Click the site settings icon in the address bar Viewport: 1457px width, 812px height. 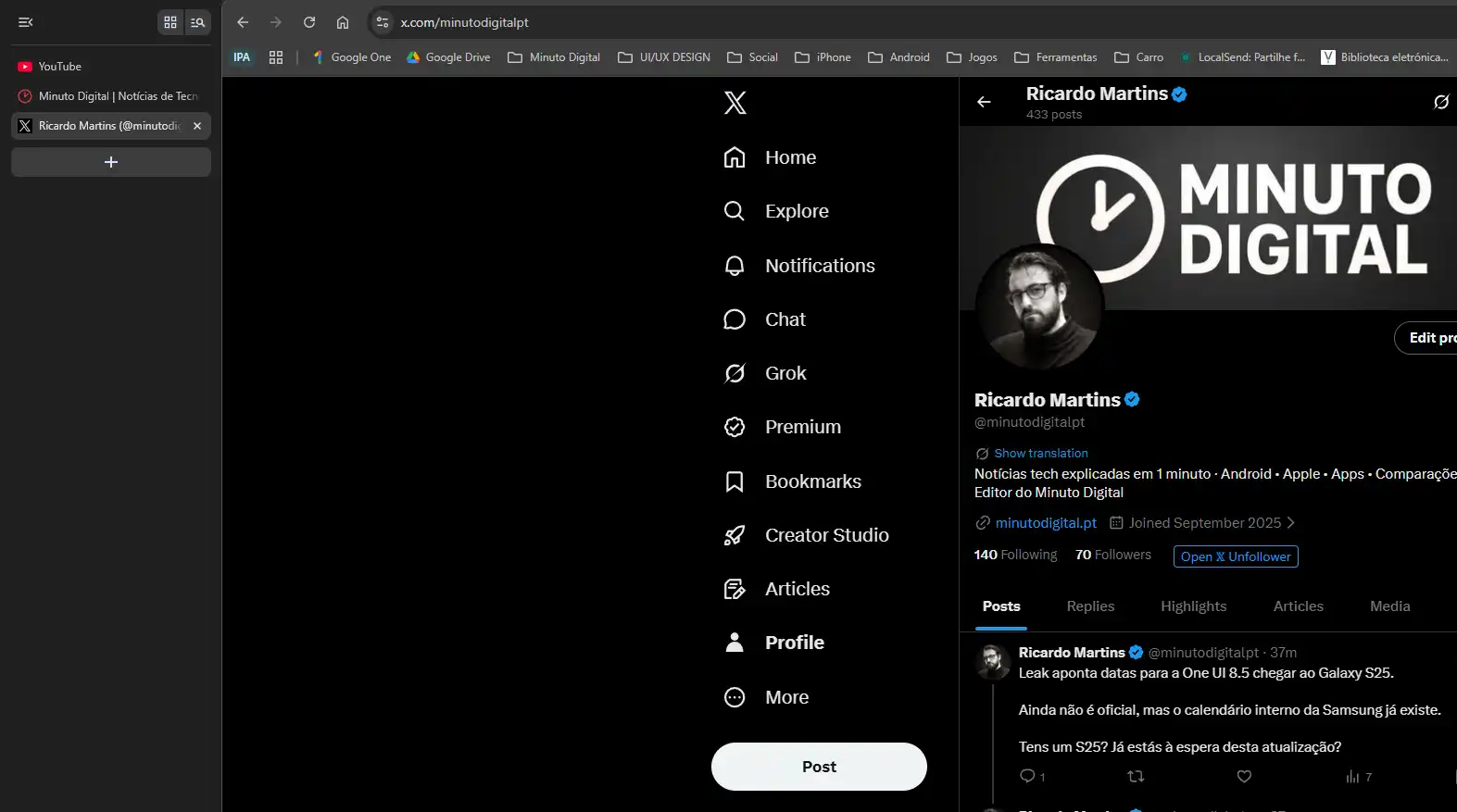tap(383, 22)
